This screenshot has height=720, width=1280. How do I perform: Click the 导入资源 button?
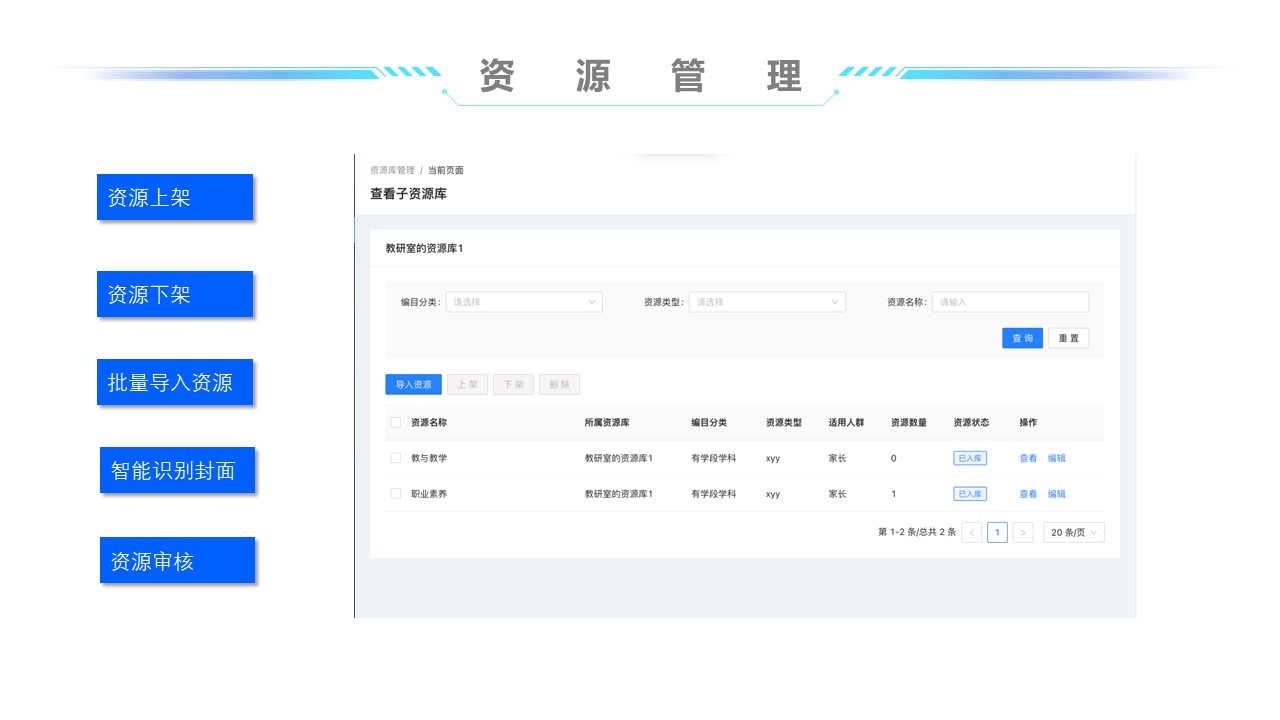tap(413, 385)
